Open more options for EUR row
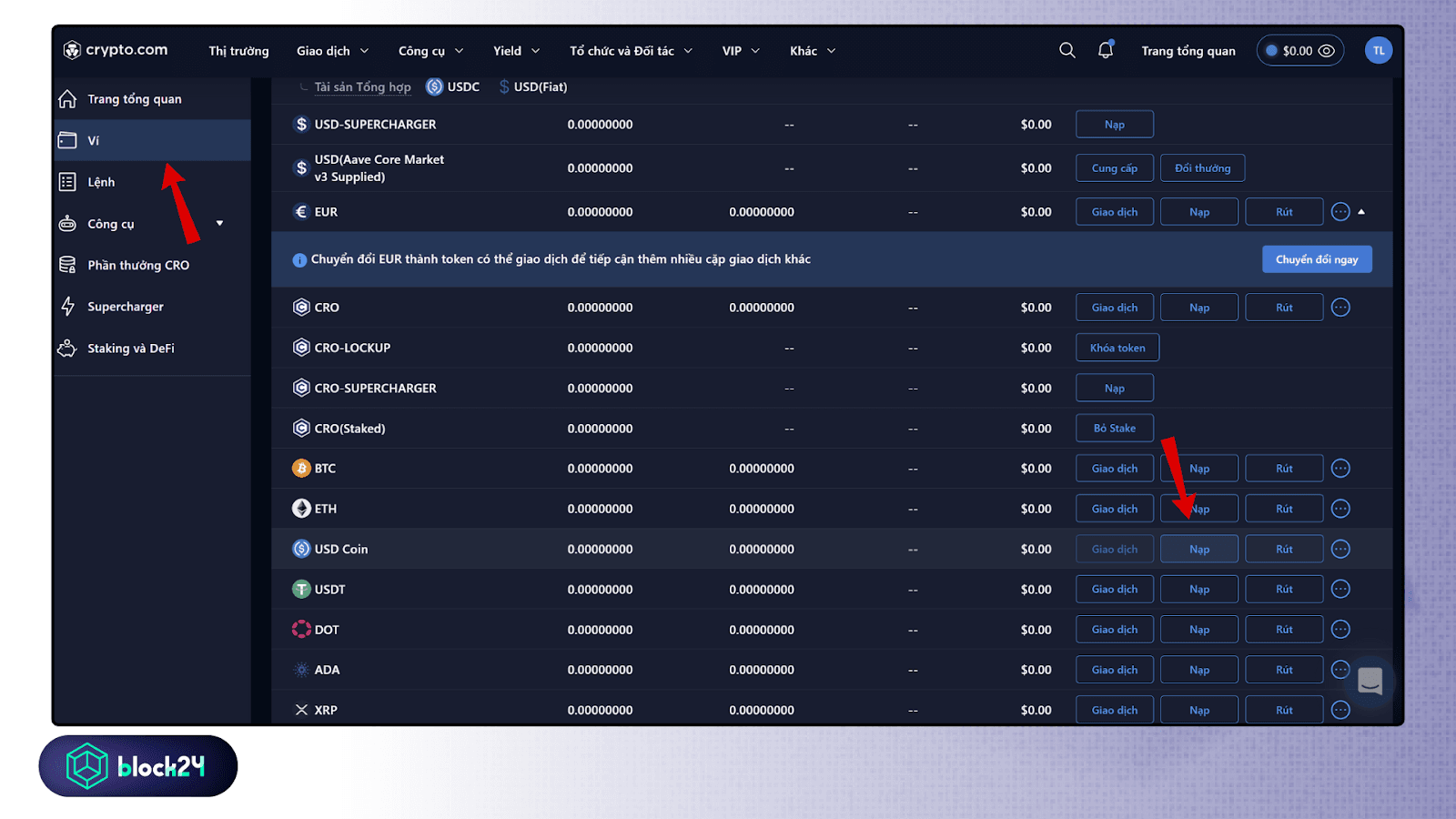Image resolution: width=1456 pixels, height=819 pixels. (1340, 212)
